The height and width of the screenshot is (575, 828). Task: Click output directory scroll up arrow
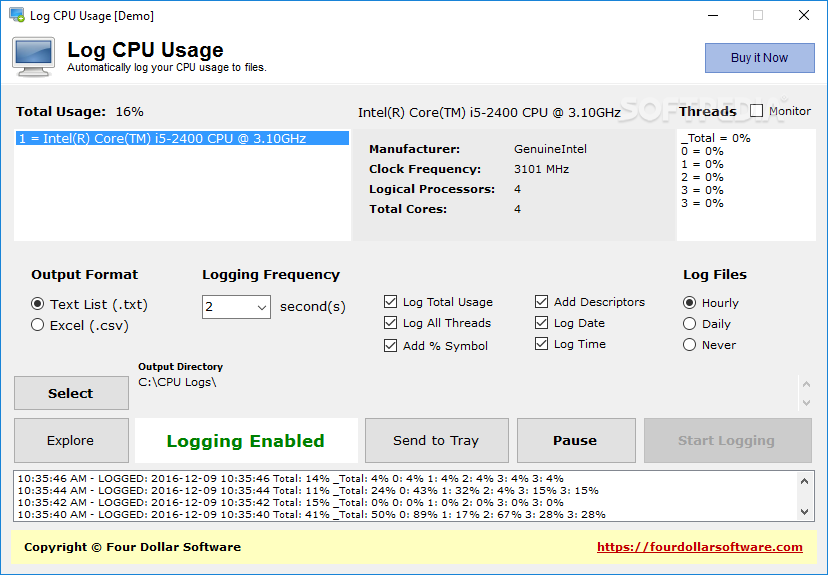[x=806, y=384]
